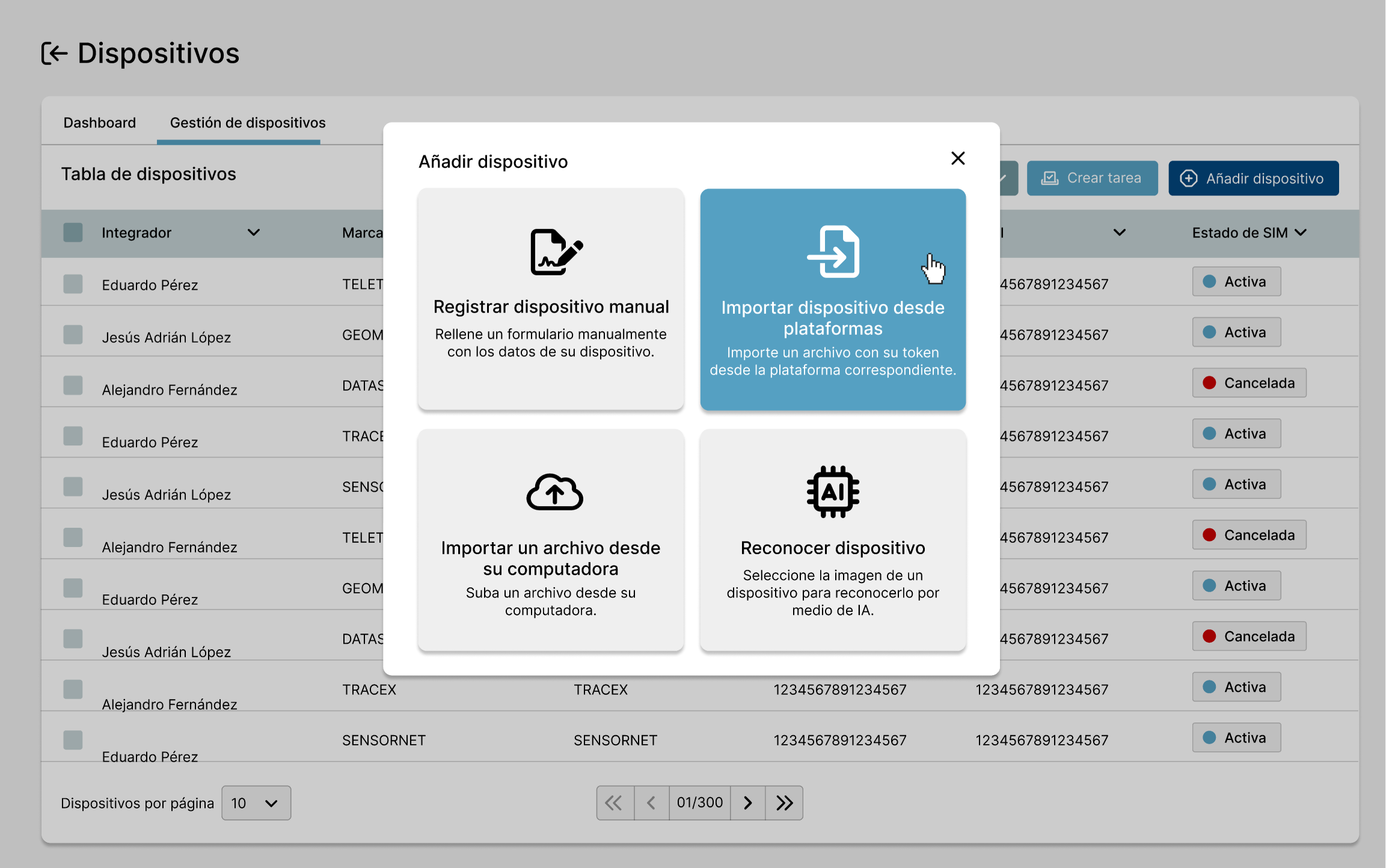Click the dark blue Añadir dispositivo button
1386x868 pixels.
(1253, 178)
